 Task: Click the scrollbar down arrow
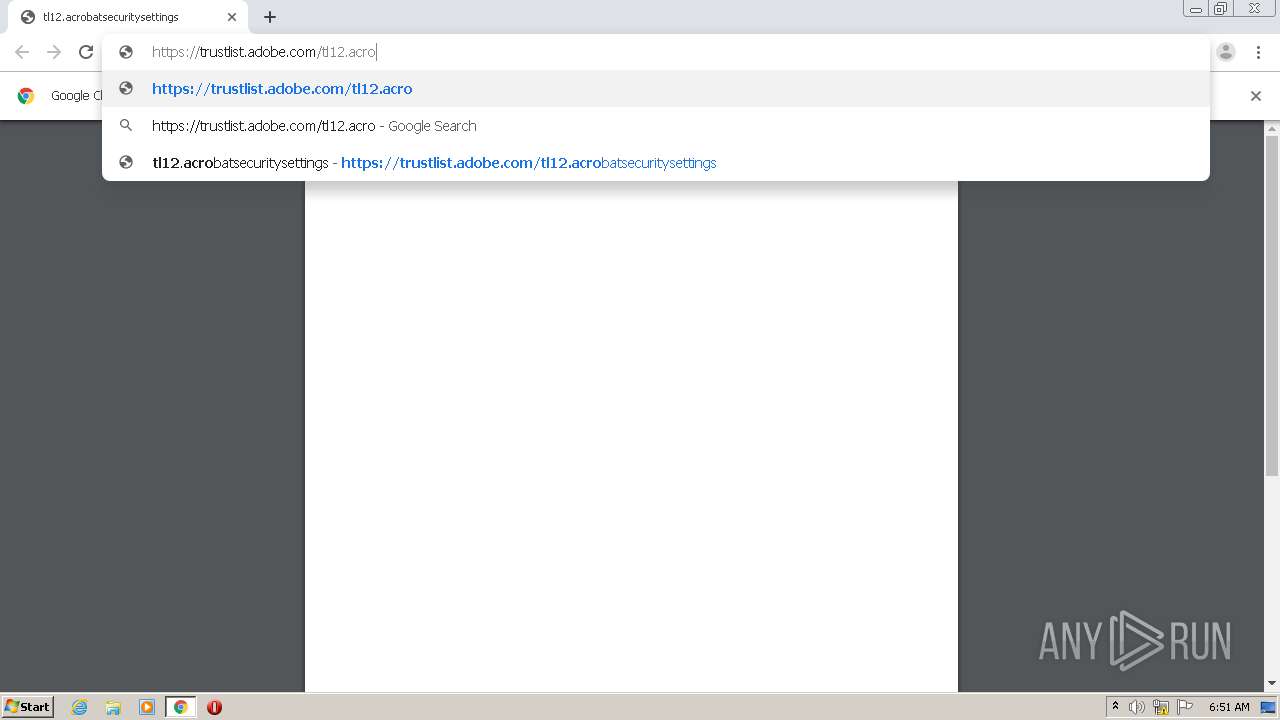pyautogui.click(x=1272, y=684)
